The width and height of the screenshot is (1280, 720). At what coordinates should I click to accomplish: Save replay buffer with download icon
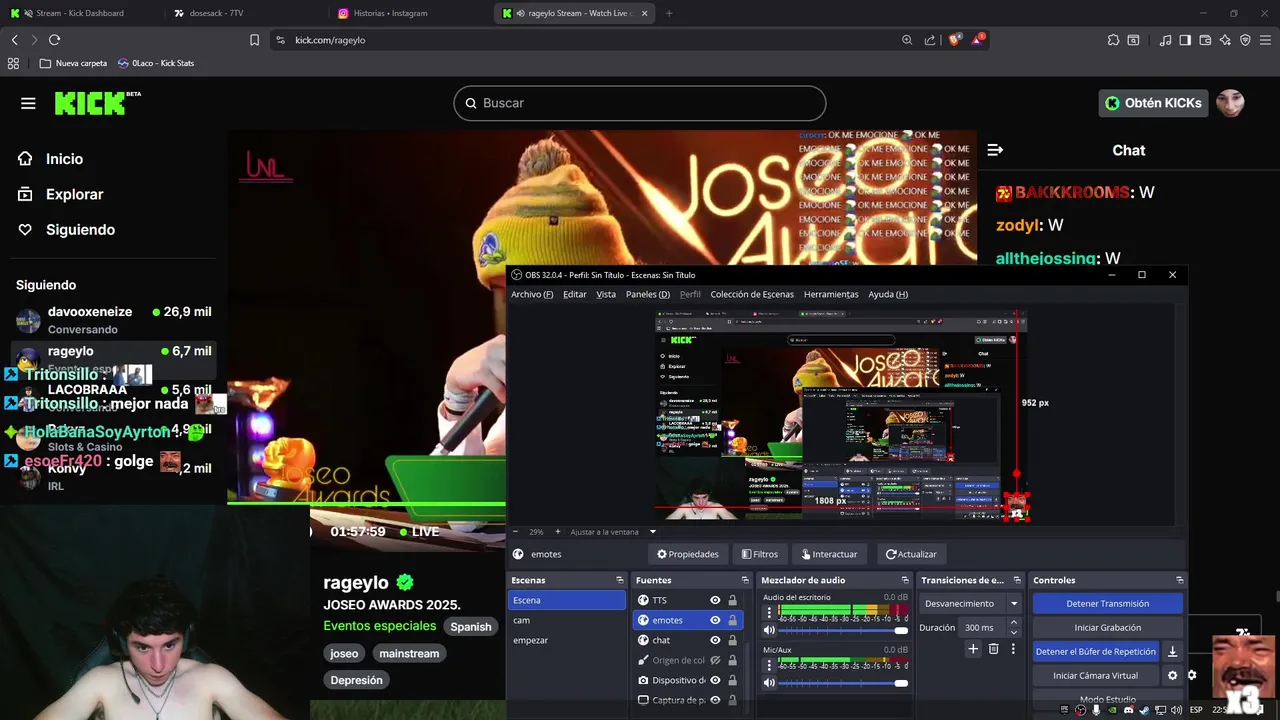tap(1172, 651)
